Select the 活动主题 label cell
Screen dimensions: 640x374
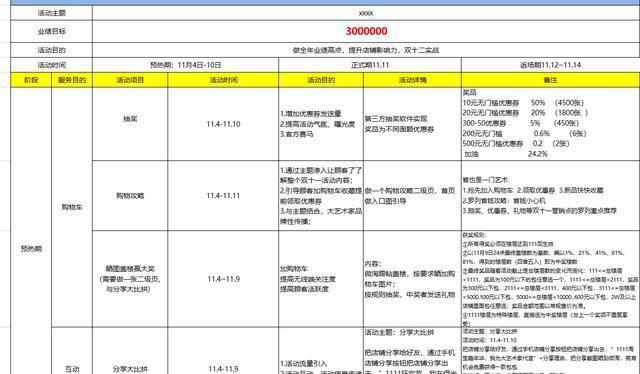pyautogui.click(x=51, y=13)
